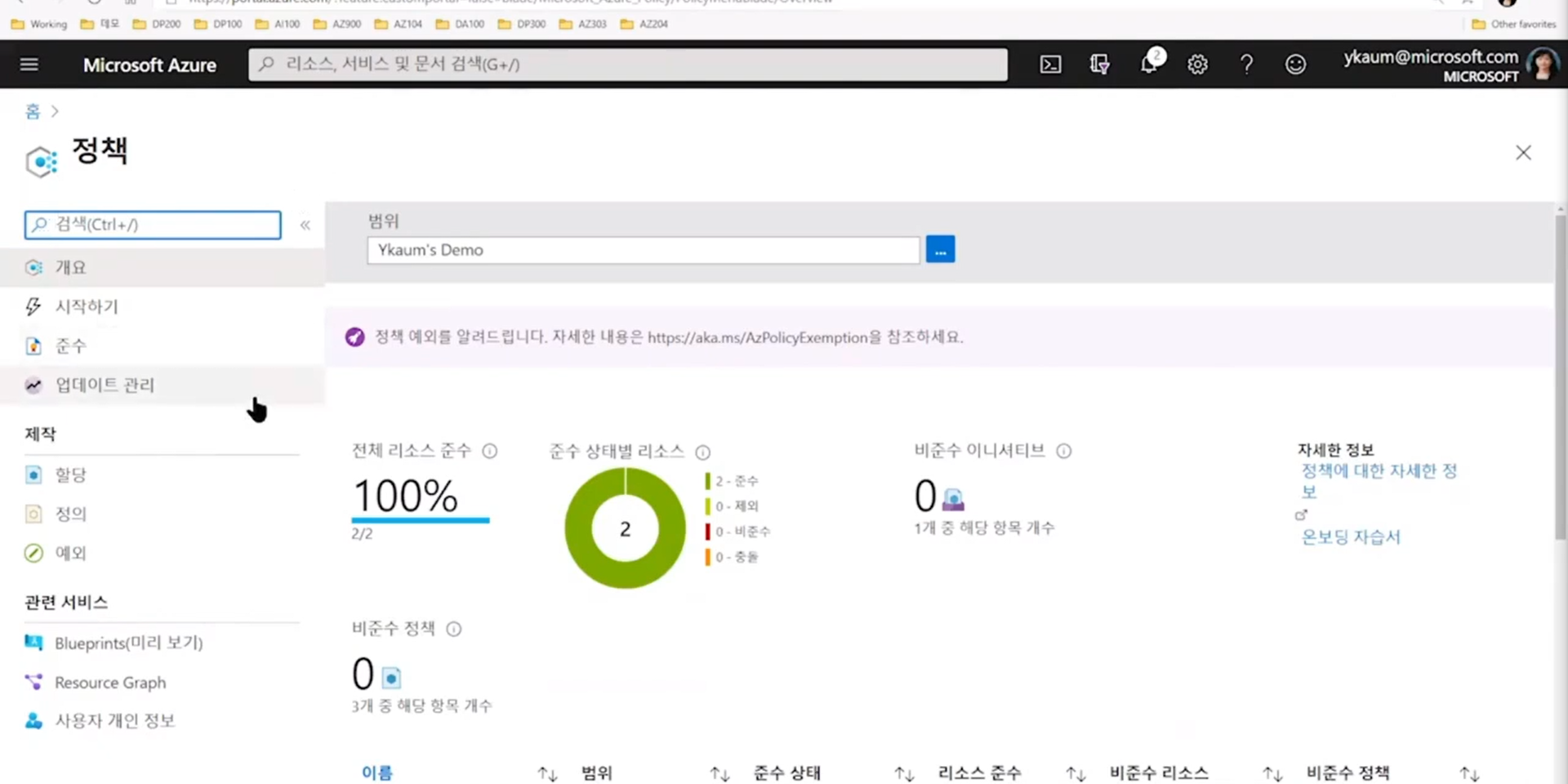
Task: Click info icon next to 전체 리소스 준수
Action: (x=489, y=451)
